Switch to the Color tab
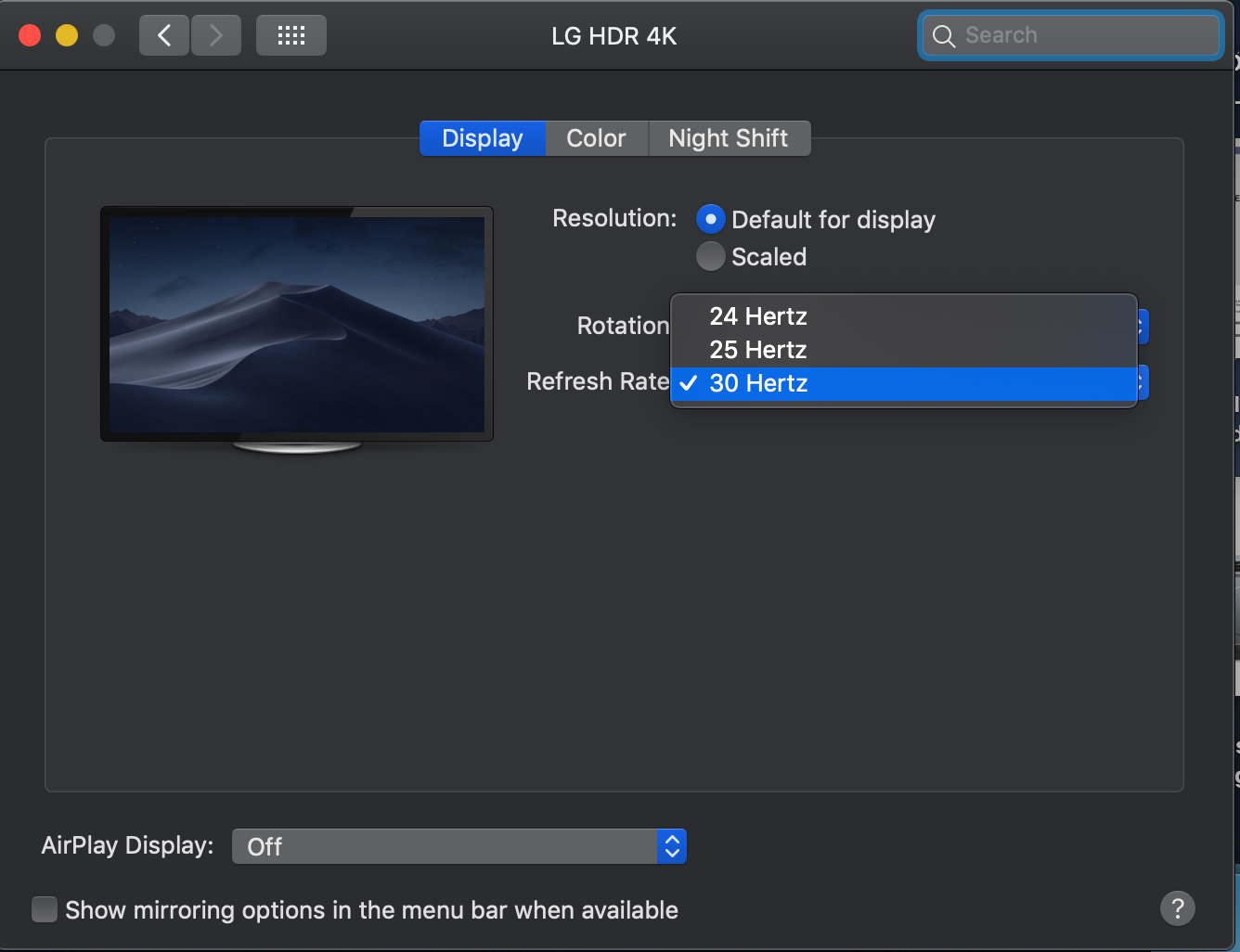The width and height of the screenshot is (1240, 952). 597,138
